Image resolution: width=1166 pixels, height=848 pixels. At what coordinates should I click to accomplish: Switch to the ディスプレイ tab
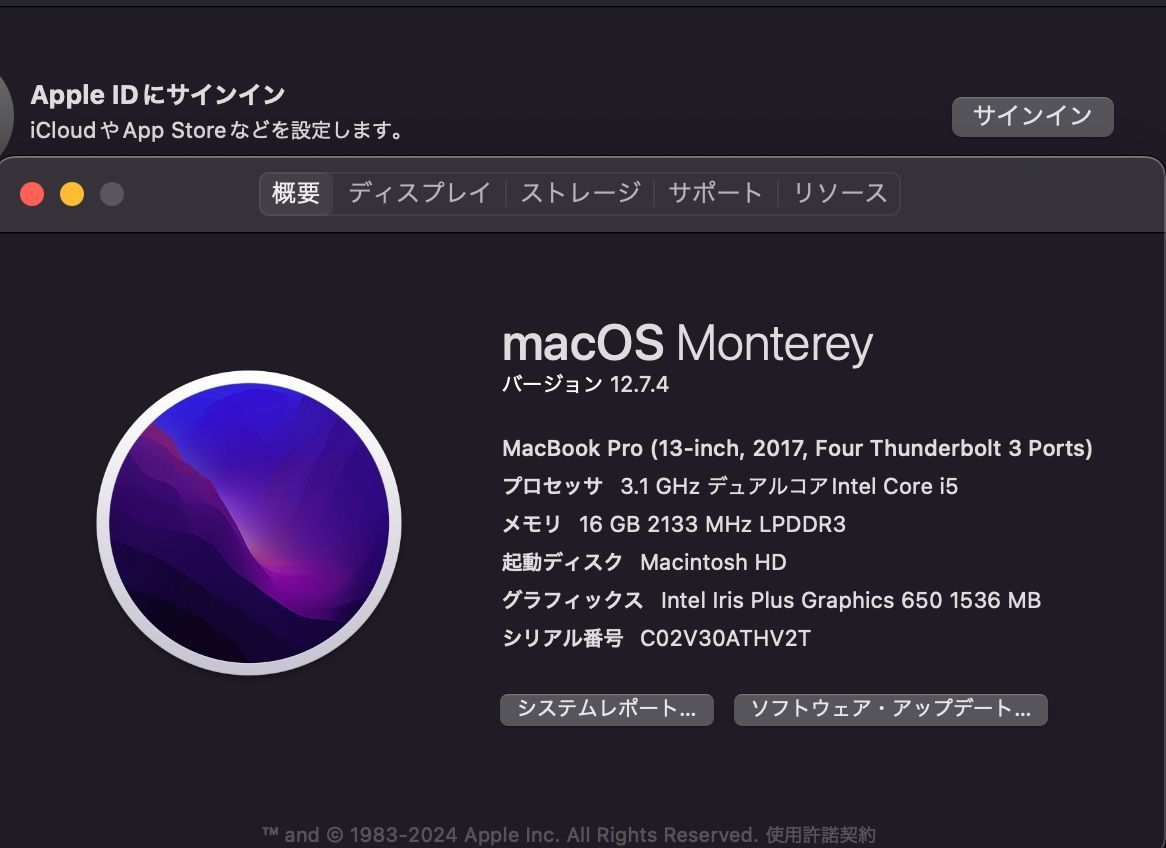point(419,193)
